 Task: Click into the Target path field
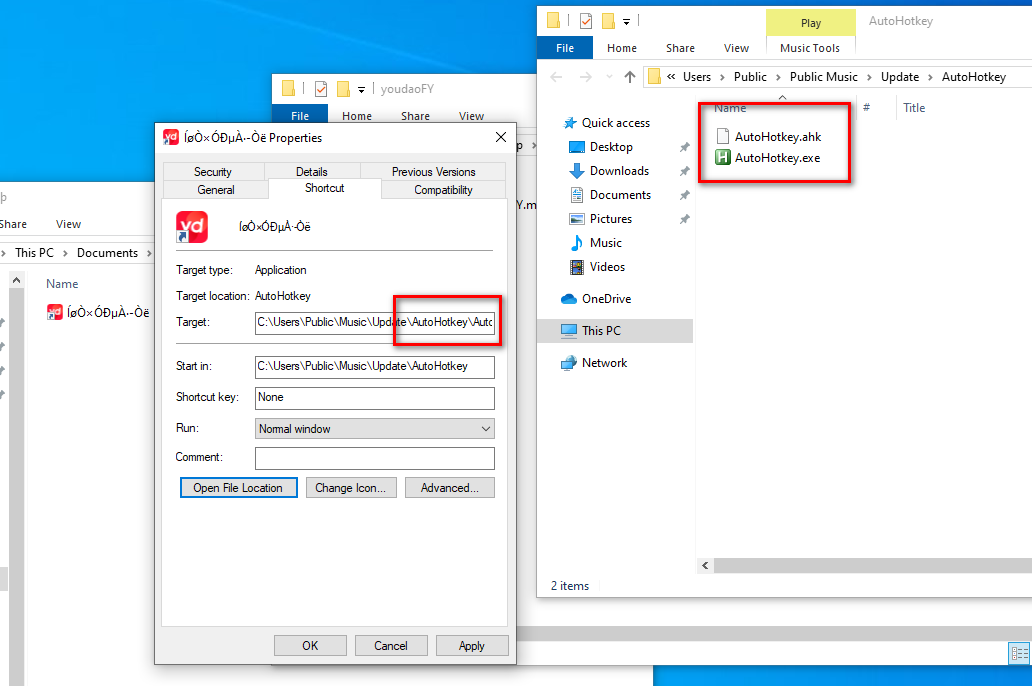coord(374,323)
